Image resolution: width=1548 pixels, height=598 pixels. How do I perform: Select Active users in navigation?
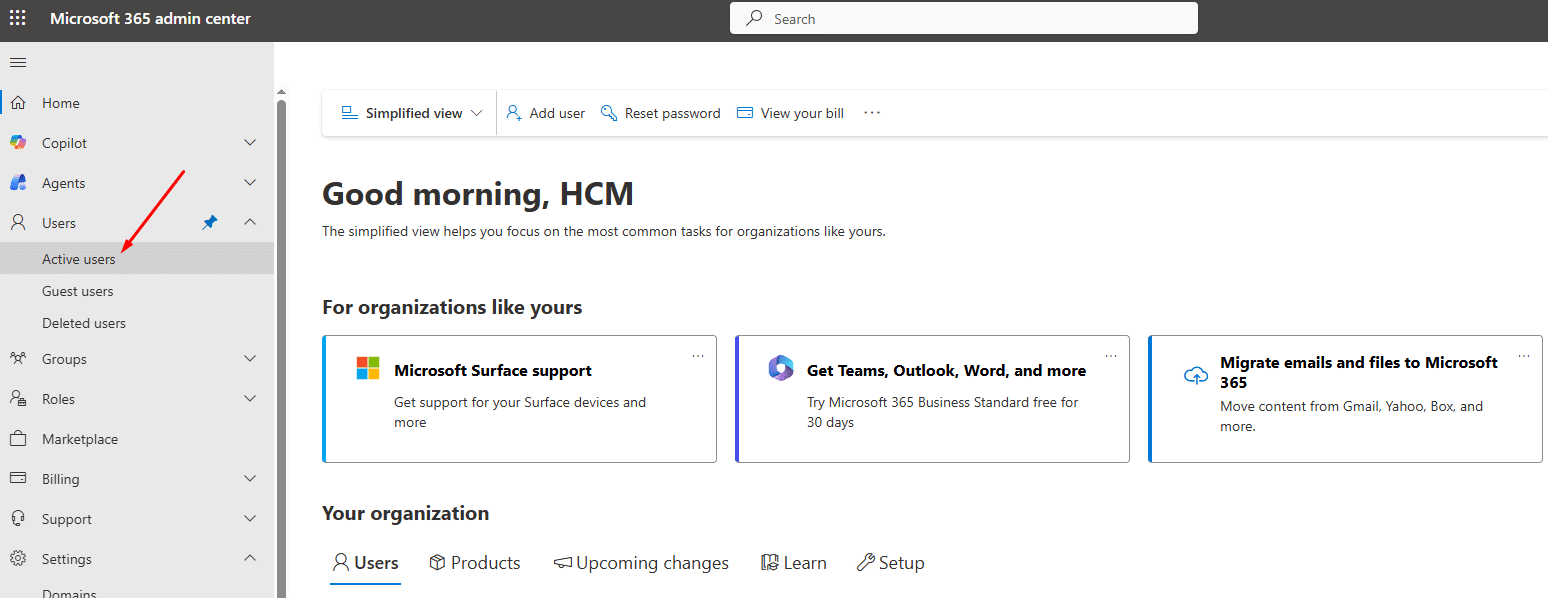[x=79, y=259]
